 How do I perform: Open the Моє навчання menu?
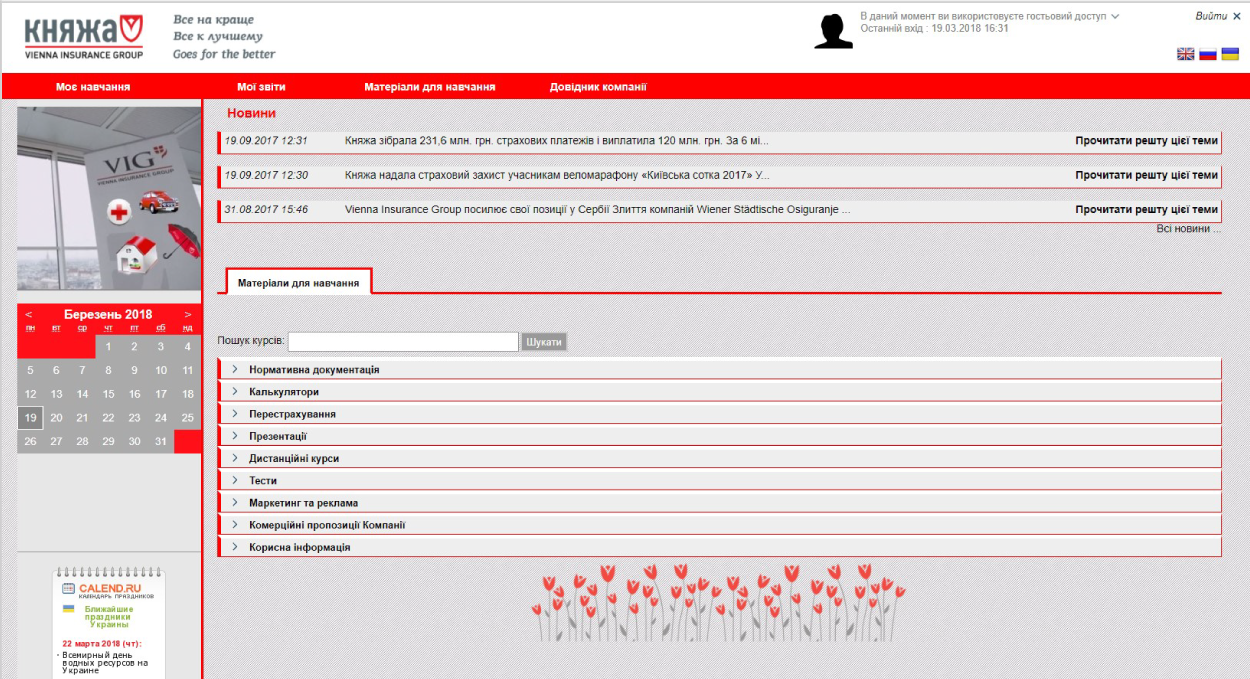93,87
